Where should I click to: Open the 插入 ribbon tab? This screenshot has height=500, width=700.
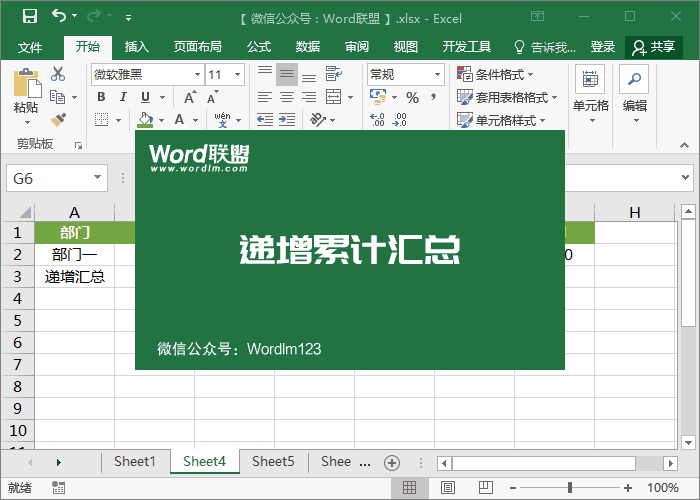coord(137,47)
